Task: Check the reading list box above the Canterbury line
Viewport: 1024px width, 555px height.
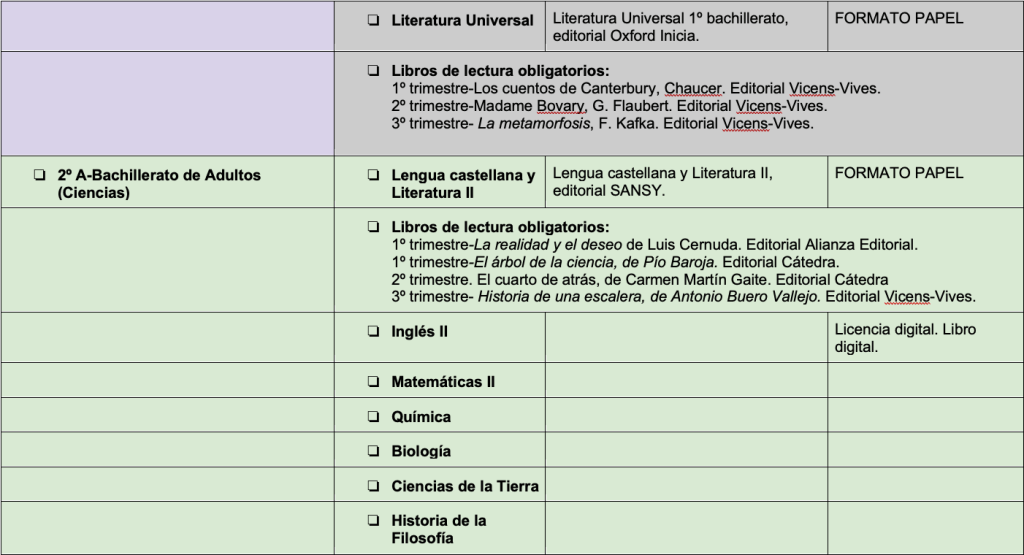Action: point(373,72)
